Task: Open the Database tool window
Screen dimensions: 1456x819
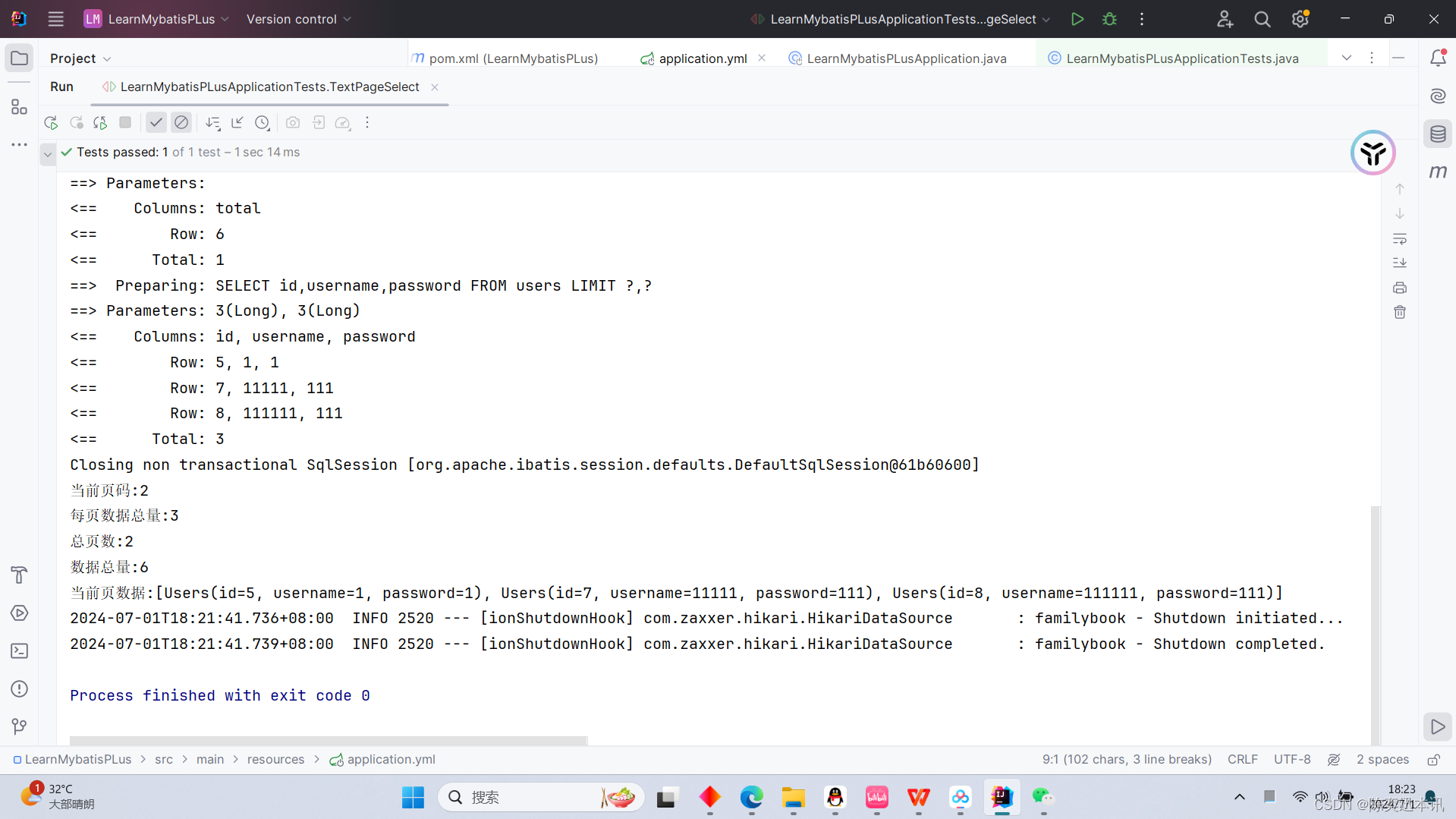Action: coord(1438,134)
